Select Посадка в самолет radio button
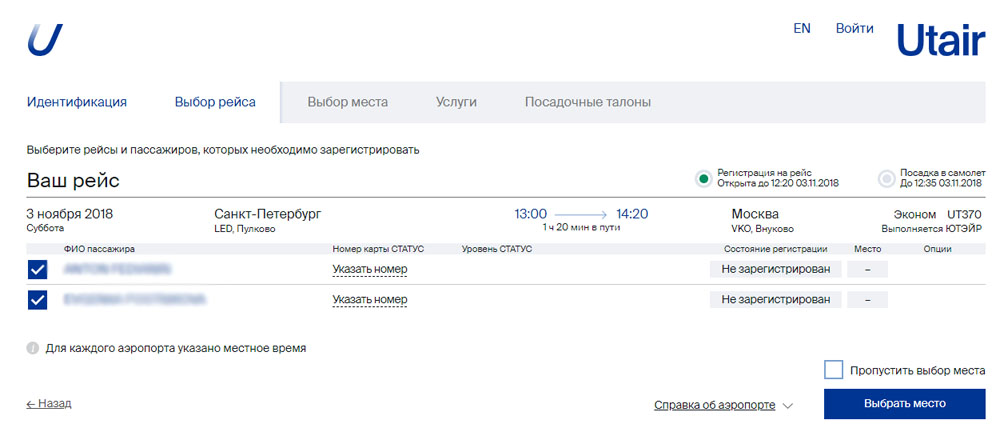The width and height of the screenshot is (1000, 432). pos(886,179)
